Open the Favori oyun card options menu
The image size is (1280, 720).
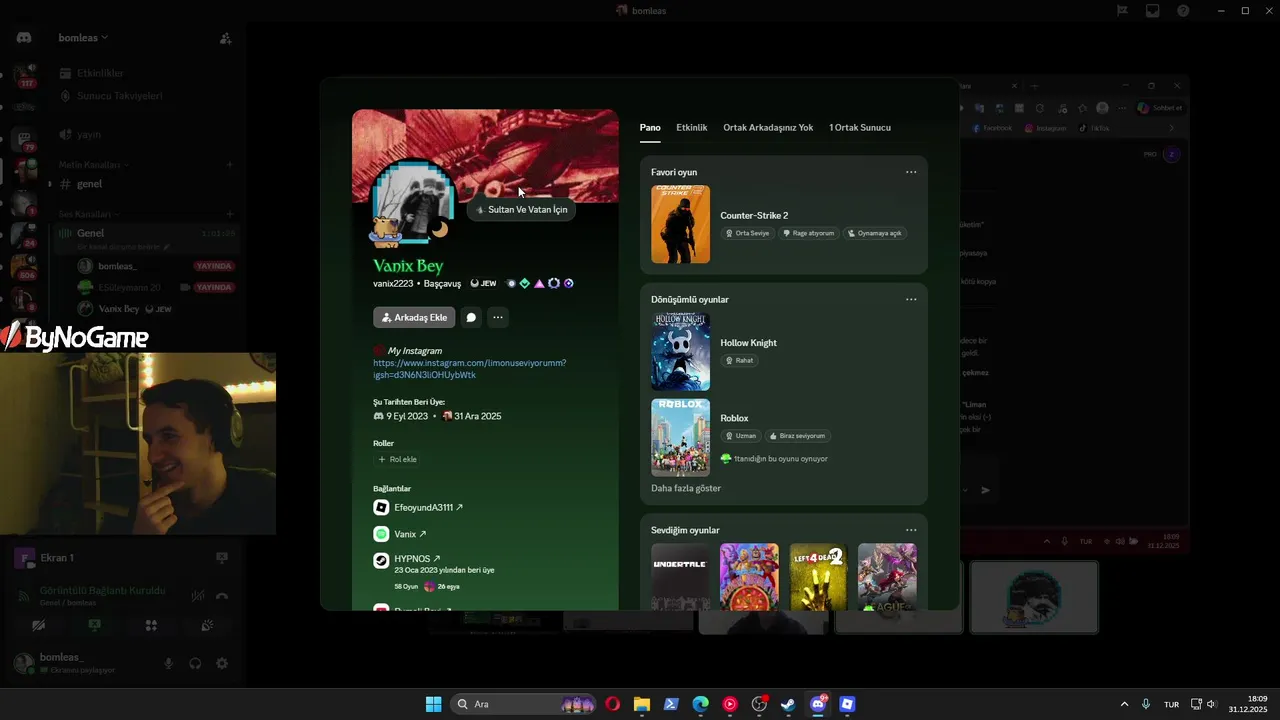tap(911, 172)
